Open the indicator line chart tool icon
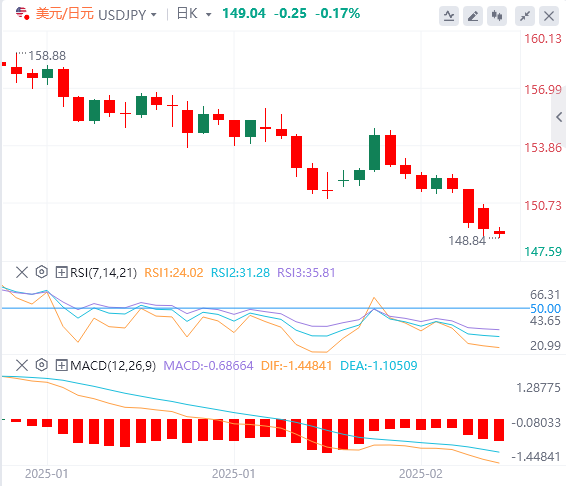Viewport: 566px width, 486px height. pos(449,16)
